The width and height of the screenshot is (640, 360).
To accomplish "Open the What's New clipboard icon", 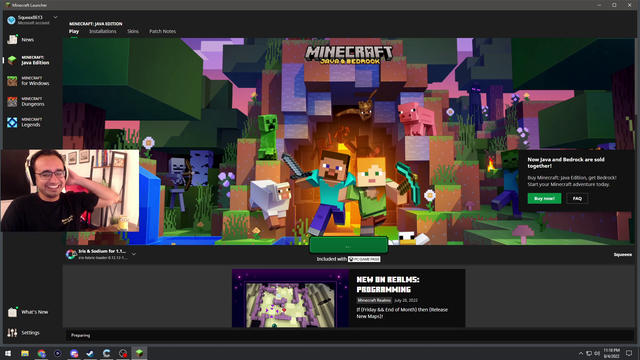I will (12, 312).
